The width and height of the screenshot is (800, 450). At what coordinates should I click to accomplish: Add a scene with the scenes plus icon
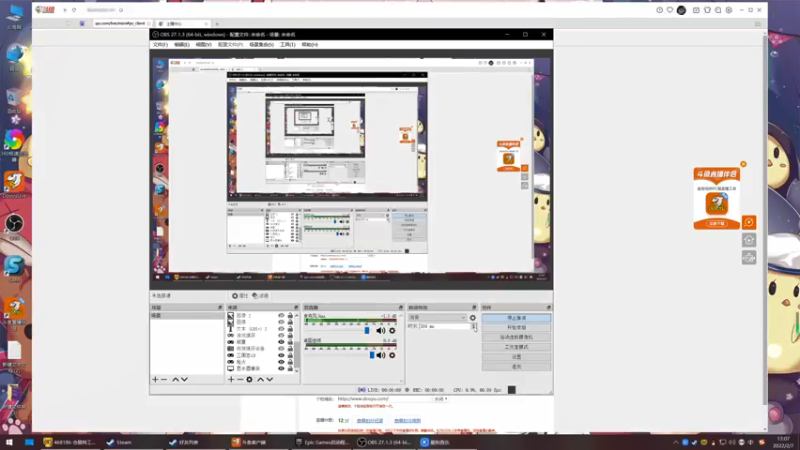coord(155,379)
